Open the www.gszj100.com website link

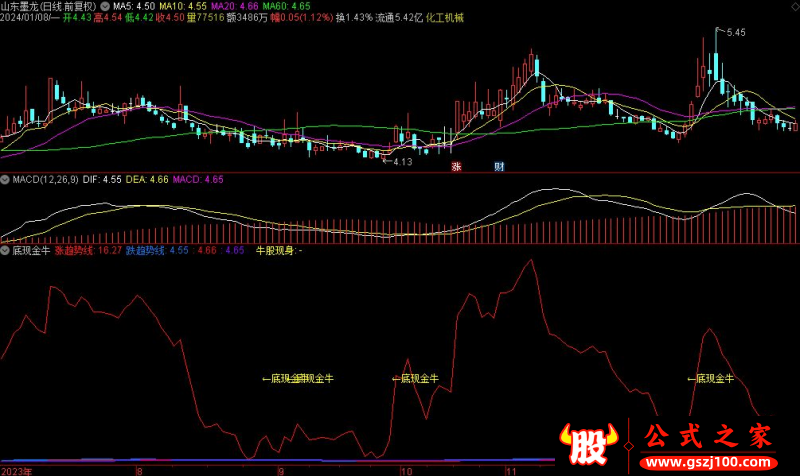pyautogui.click(x=707, y=463)
